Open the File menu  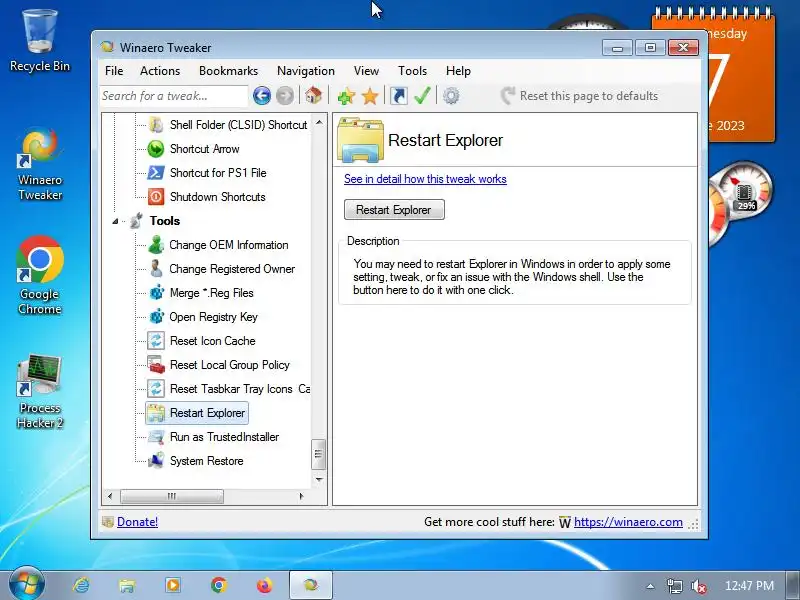pos(114,71)
